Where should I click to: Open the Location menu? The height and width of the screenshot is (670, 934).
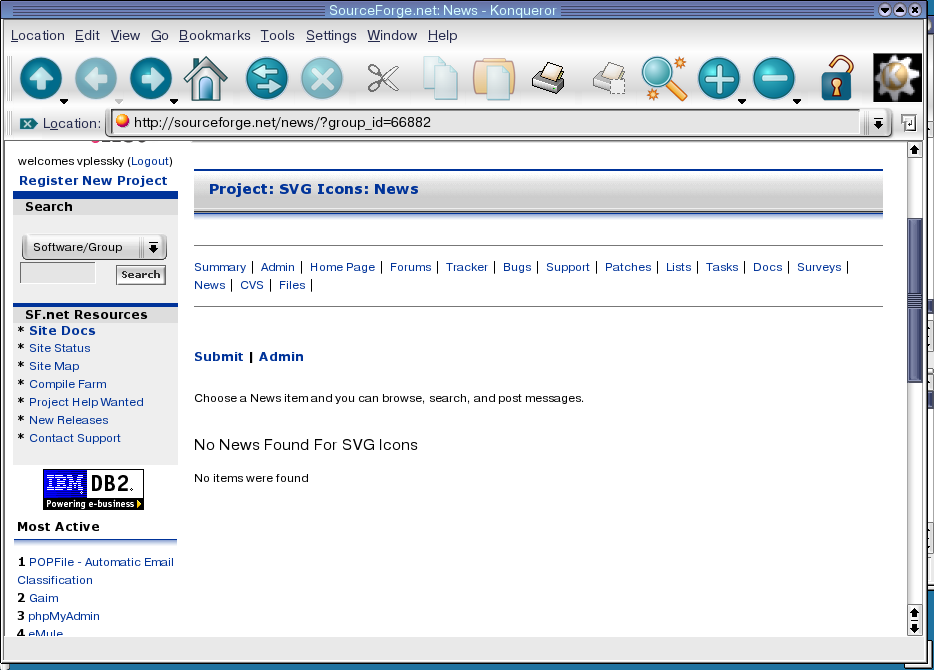tap(38, 36)
